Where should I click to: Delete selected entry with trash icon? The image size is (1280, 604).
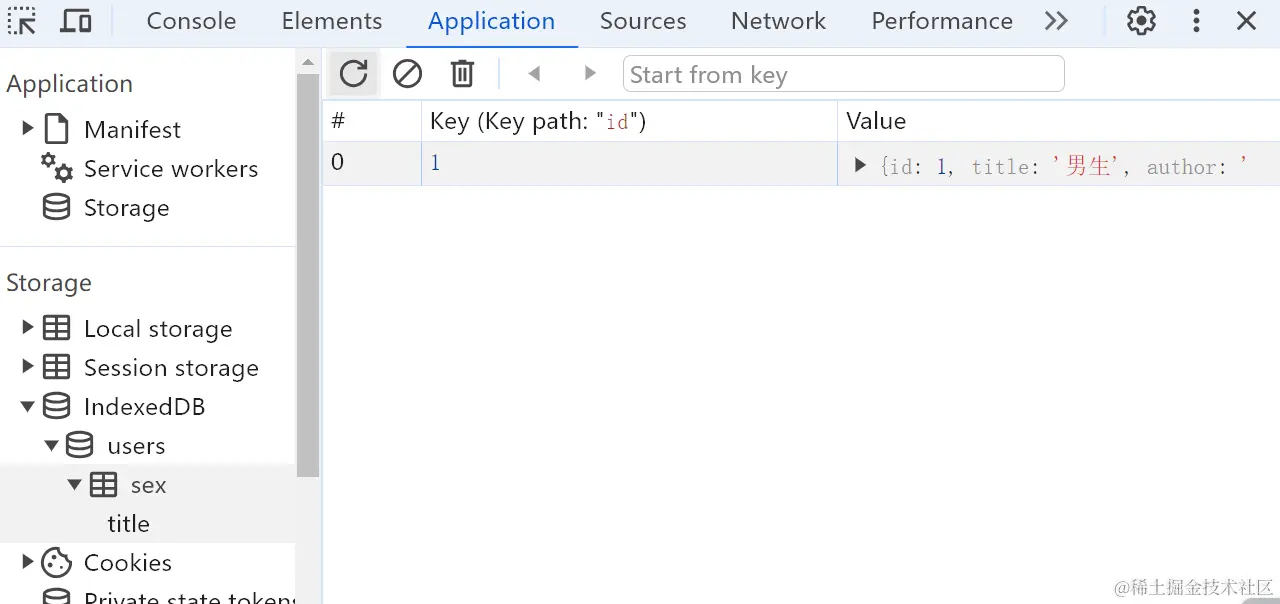(462, 73)
